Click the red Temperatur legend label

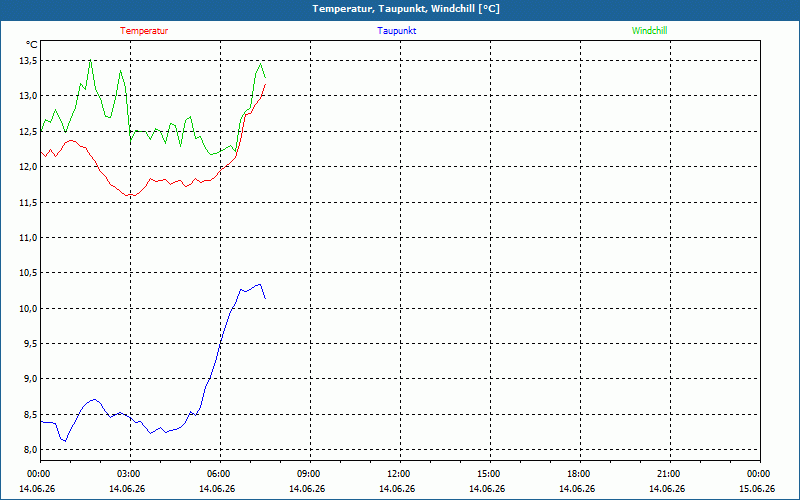pyautogui.click(x=144, y=31)
